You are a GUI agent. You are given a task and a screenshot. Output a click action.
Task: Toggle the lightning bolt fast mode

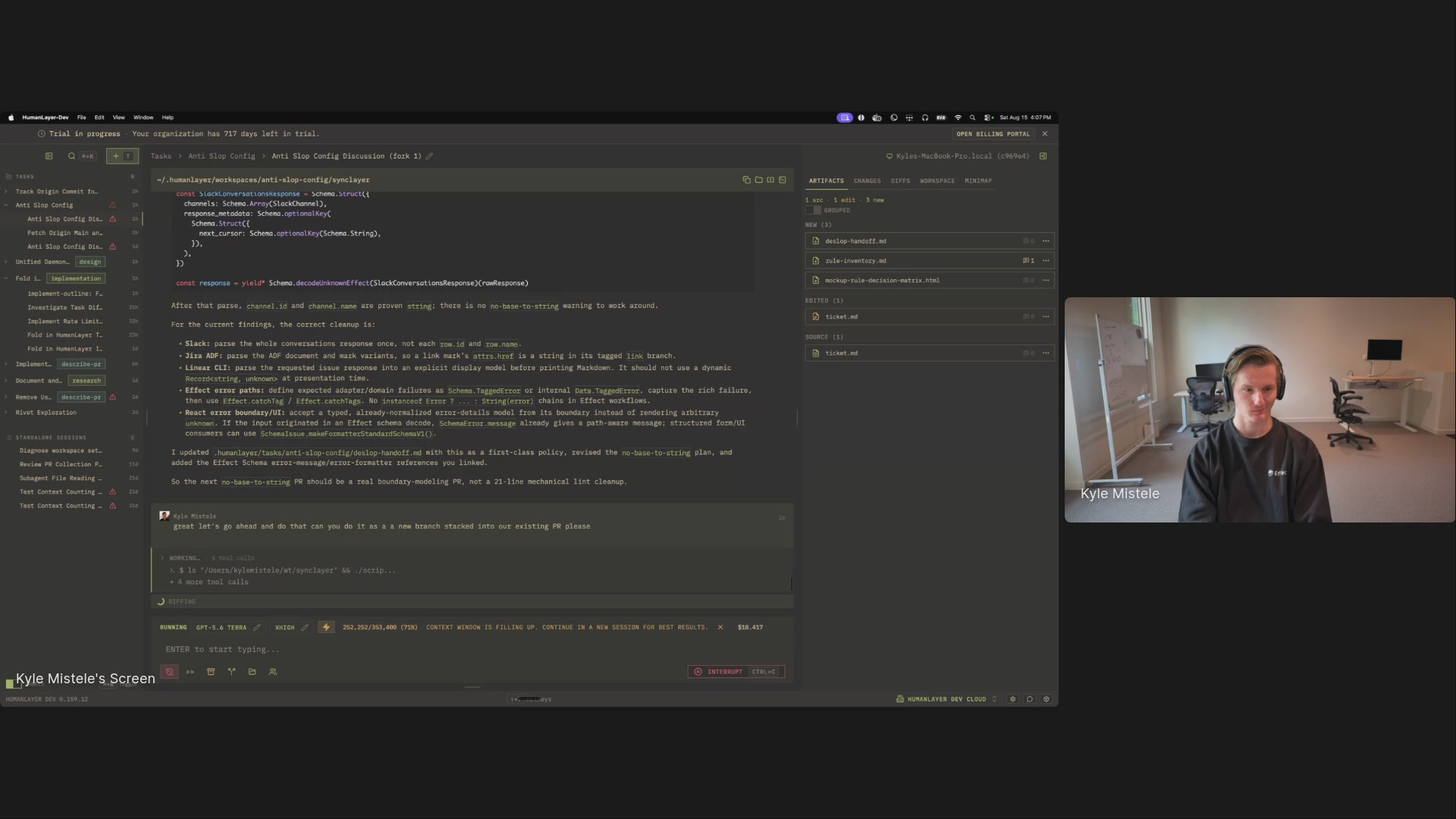pos(326,627)
